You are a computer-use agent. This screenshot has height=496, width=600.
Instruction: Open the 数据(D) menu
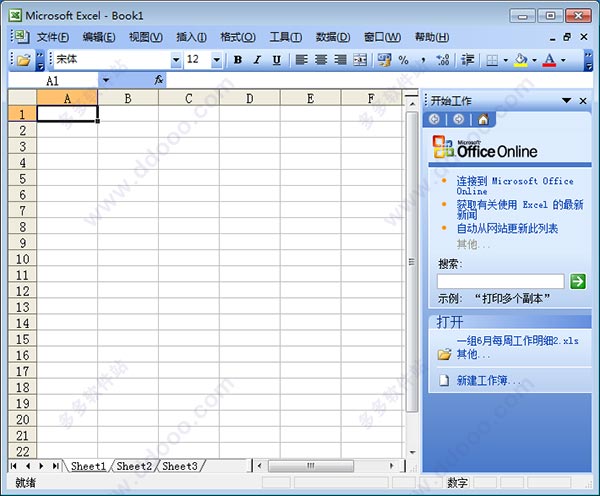[333, 37]
